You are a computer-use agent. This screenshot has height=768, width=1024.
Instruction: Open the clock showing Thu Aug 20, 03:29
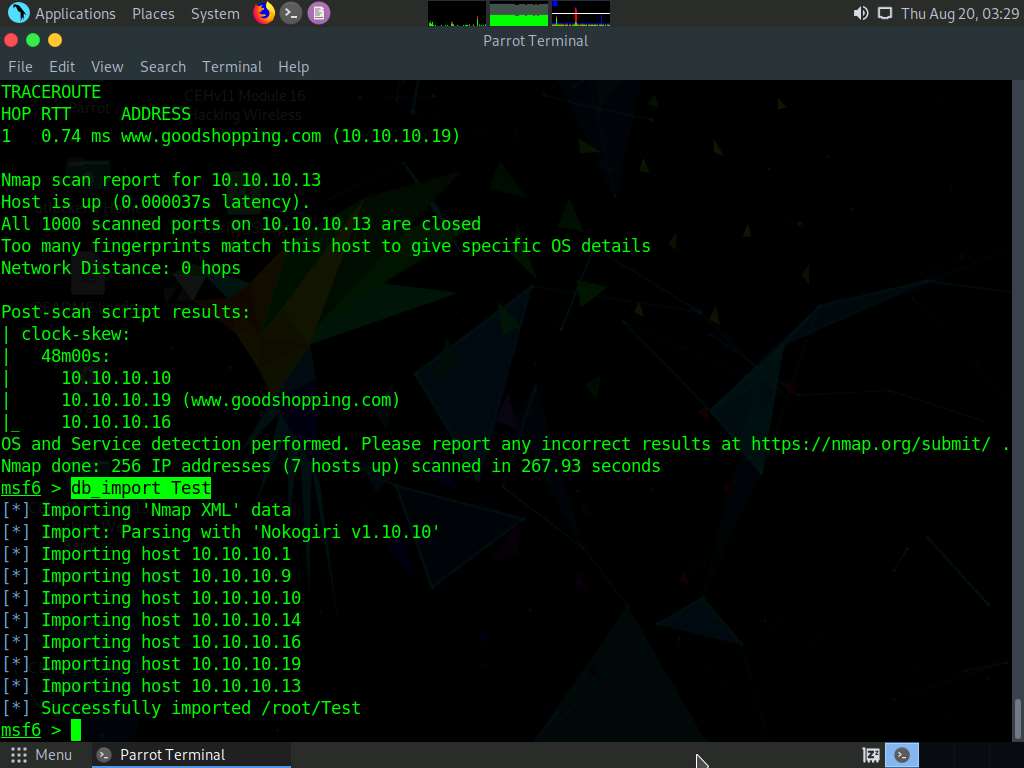pyautogui.click(x=960, y=13)
